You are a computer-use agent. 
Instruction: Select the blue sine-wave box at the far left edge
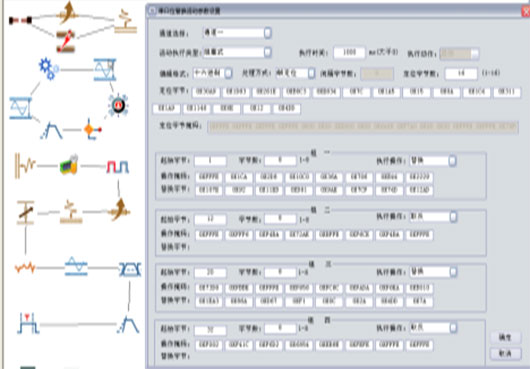click(21, 108)
